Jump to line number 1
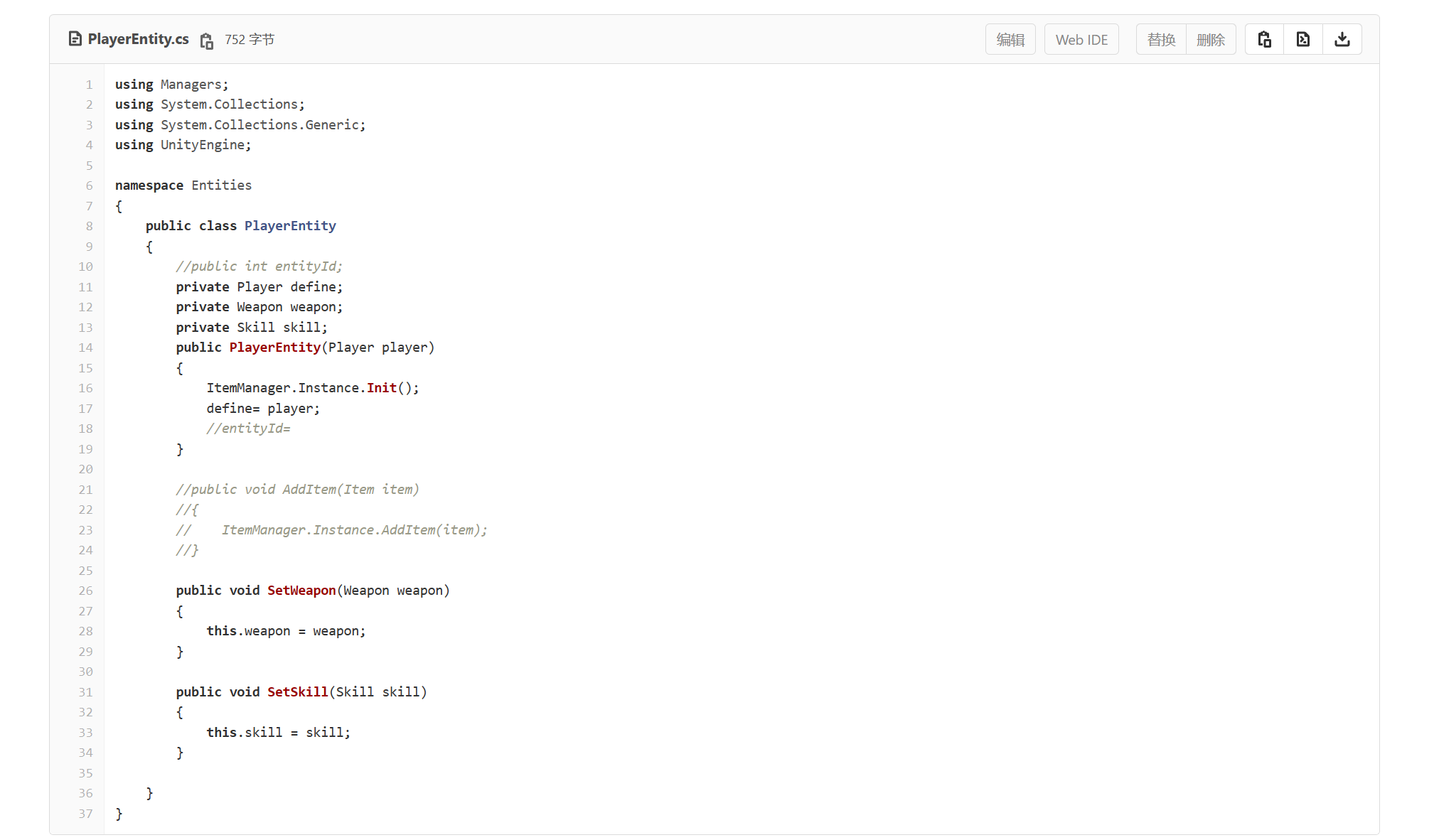This screenshot has height=840, width=1439. (89, 85)
